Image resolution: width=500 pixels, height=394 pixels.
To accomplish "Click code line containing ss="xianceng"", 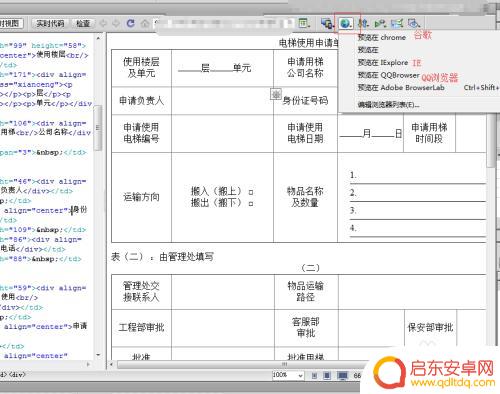I will pos(36,85).
